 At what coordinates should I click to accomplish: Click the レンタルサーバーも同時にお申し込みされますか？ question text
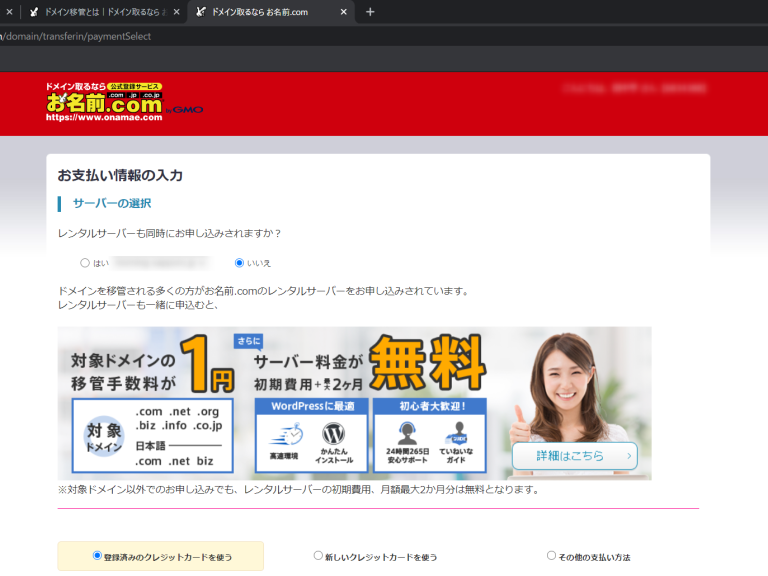(169, 234)
